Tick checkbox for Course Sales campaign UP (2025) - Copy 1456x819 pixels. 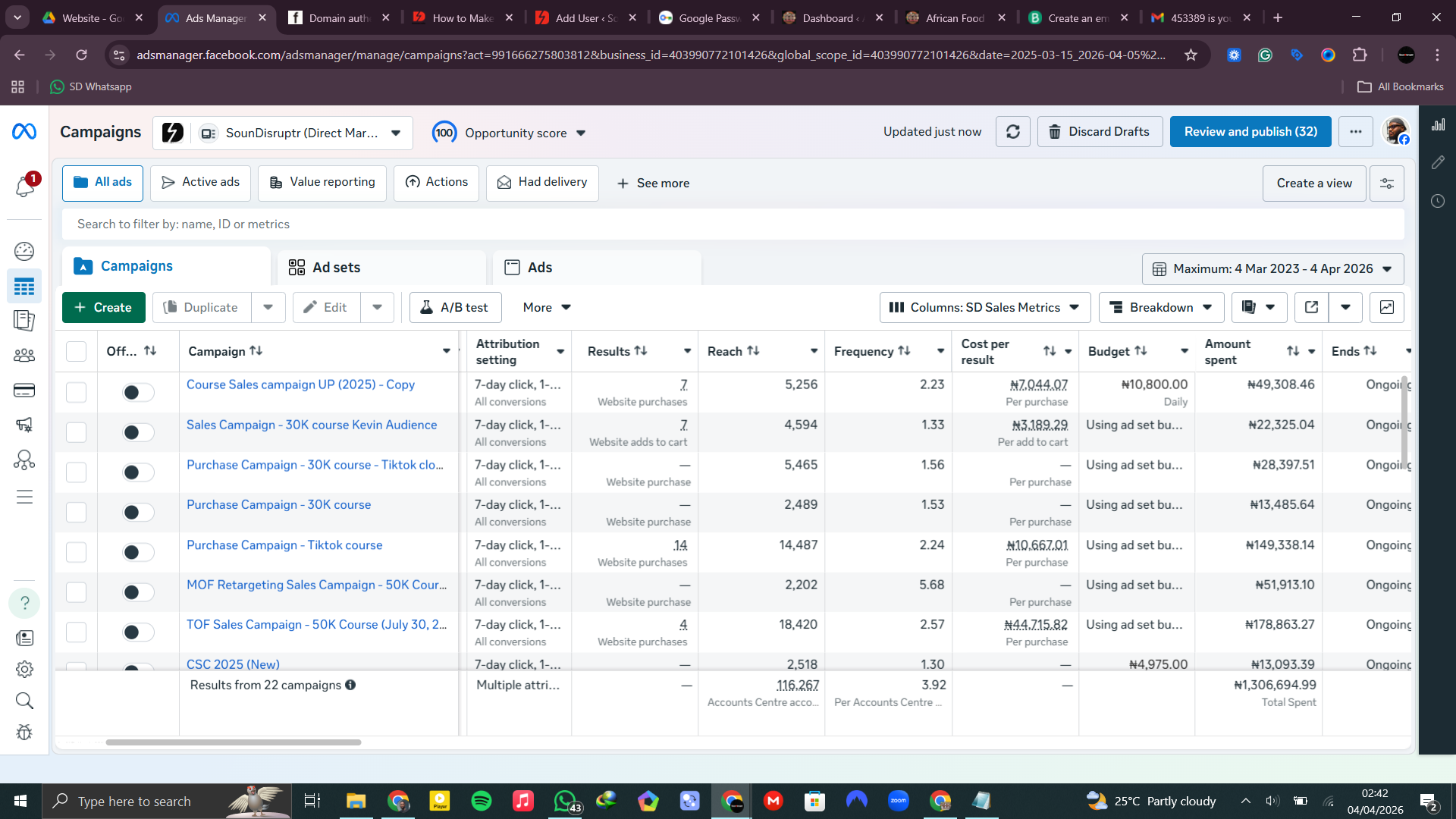pos(76,392)
